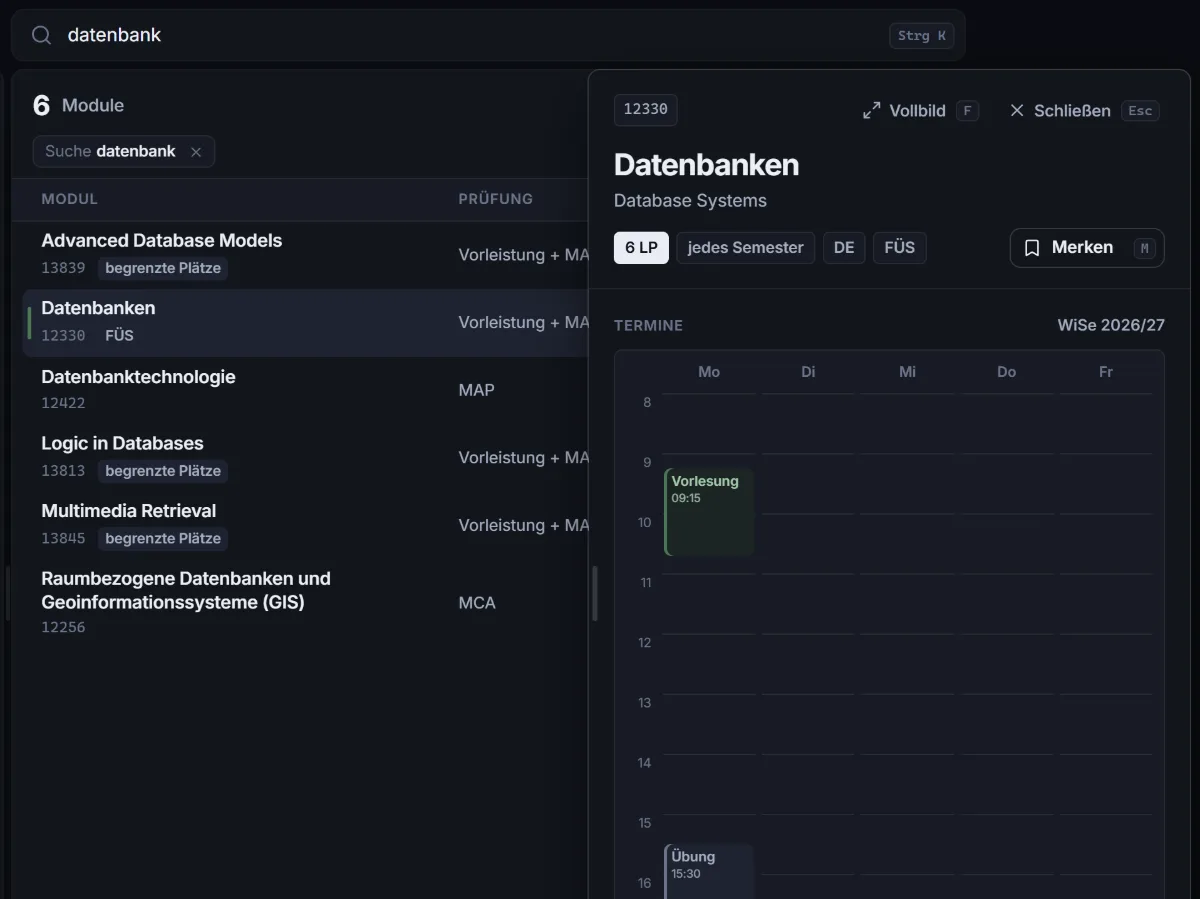This screenshot has width=1200, height=899.
Task: Click the 'jedes Semester' tag
Action: (746, 248)
